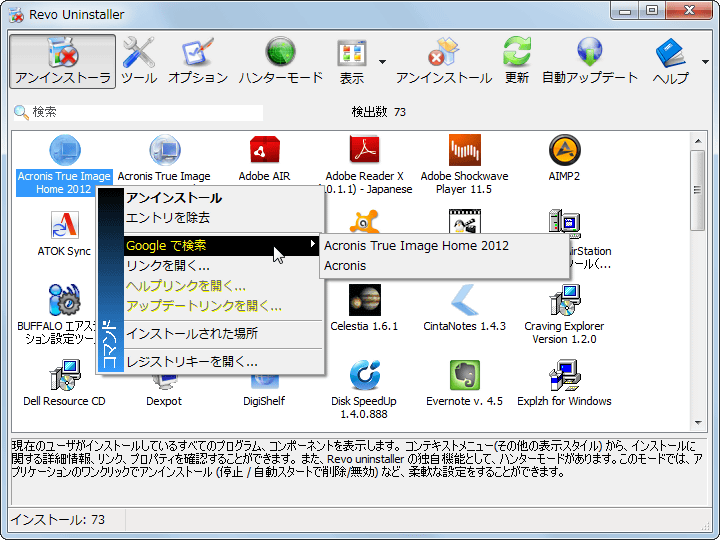
Task: Open the Google で検索 submenu item
Action: tap(222, 246)
